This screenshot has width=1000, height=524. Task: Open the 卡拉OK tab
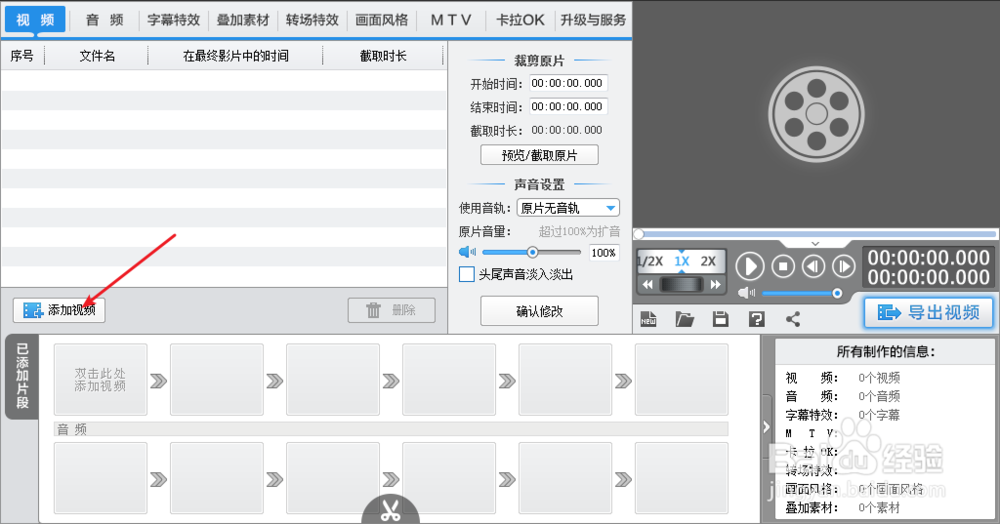click(520, 20)
